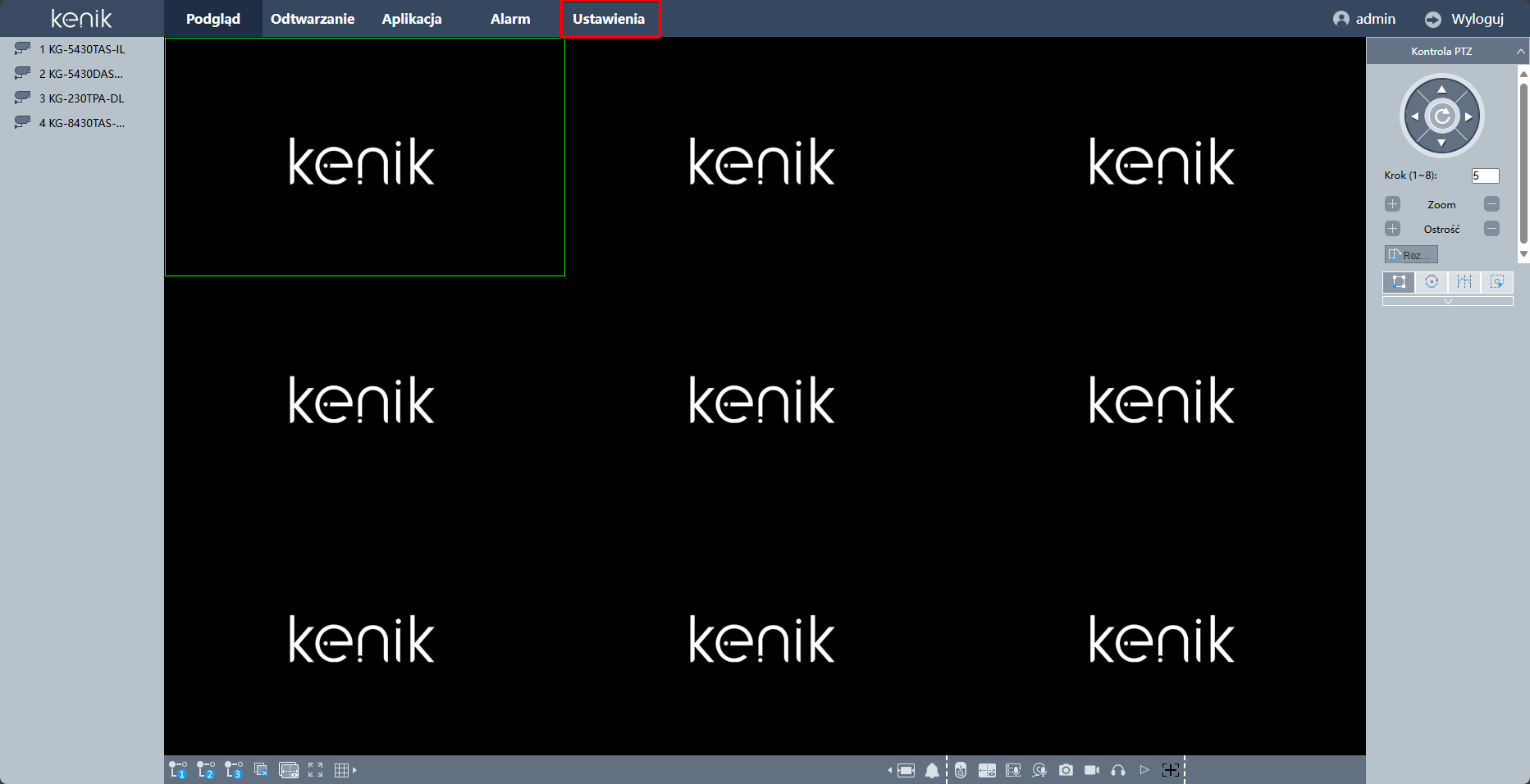Click the digital zoom magnifier icon
Screen dimensions: 1530x784
[1039, 770]
